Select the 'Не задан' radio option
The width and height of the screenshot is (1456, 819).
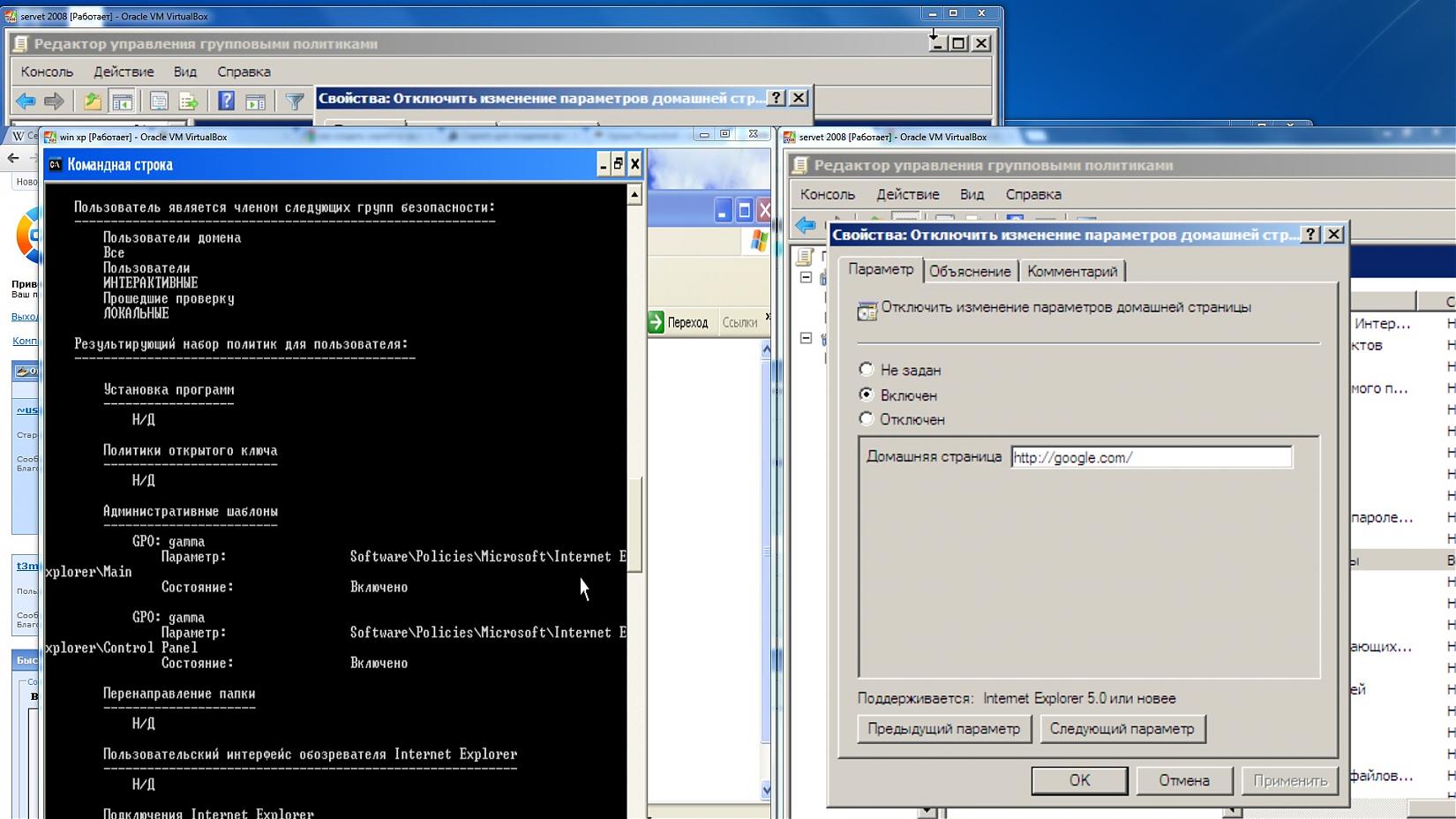(x=867, y=370)
